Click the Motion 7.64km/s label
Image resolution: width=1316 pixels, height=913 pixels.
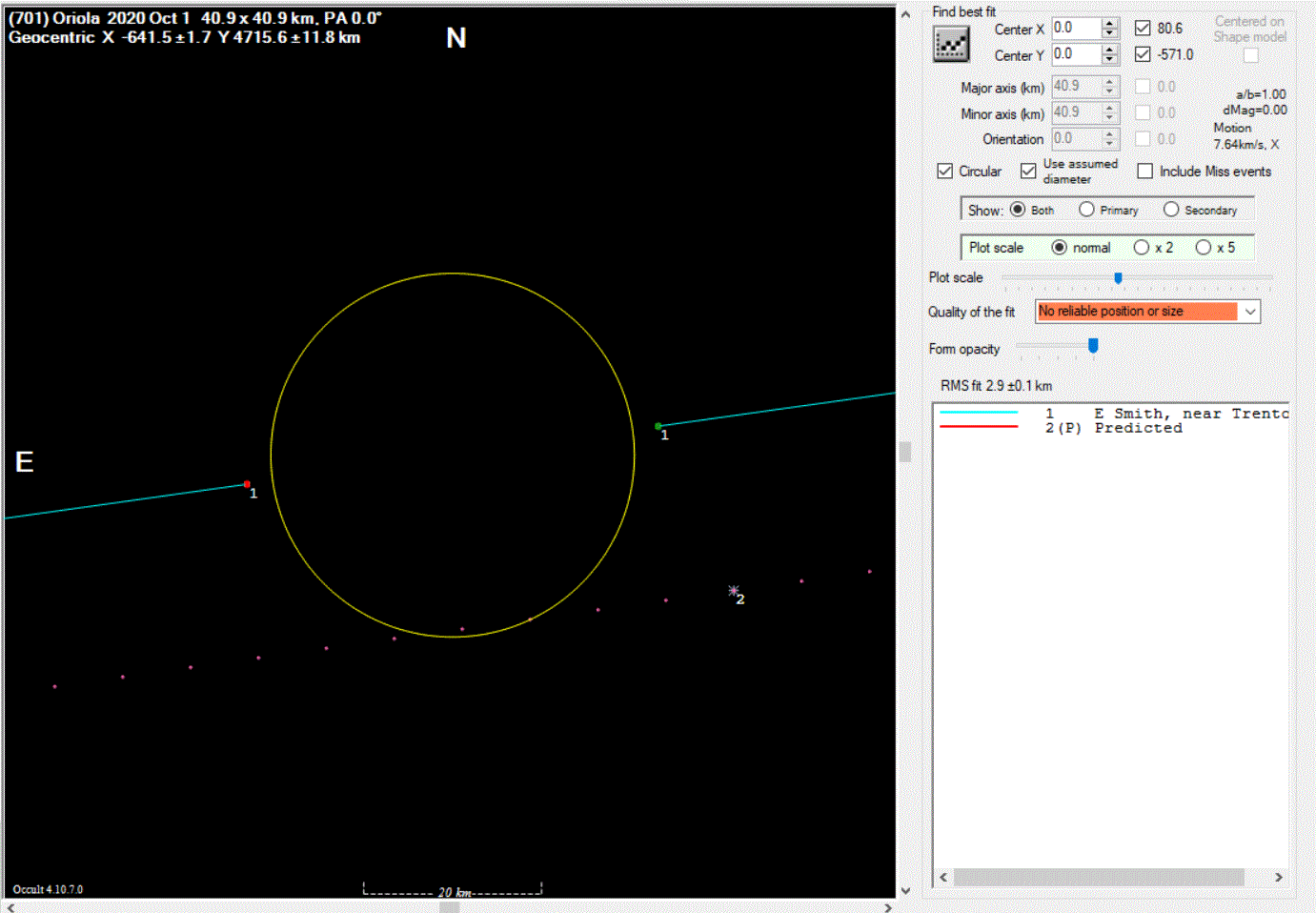1245,136
